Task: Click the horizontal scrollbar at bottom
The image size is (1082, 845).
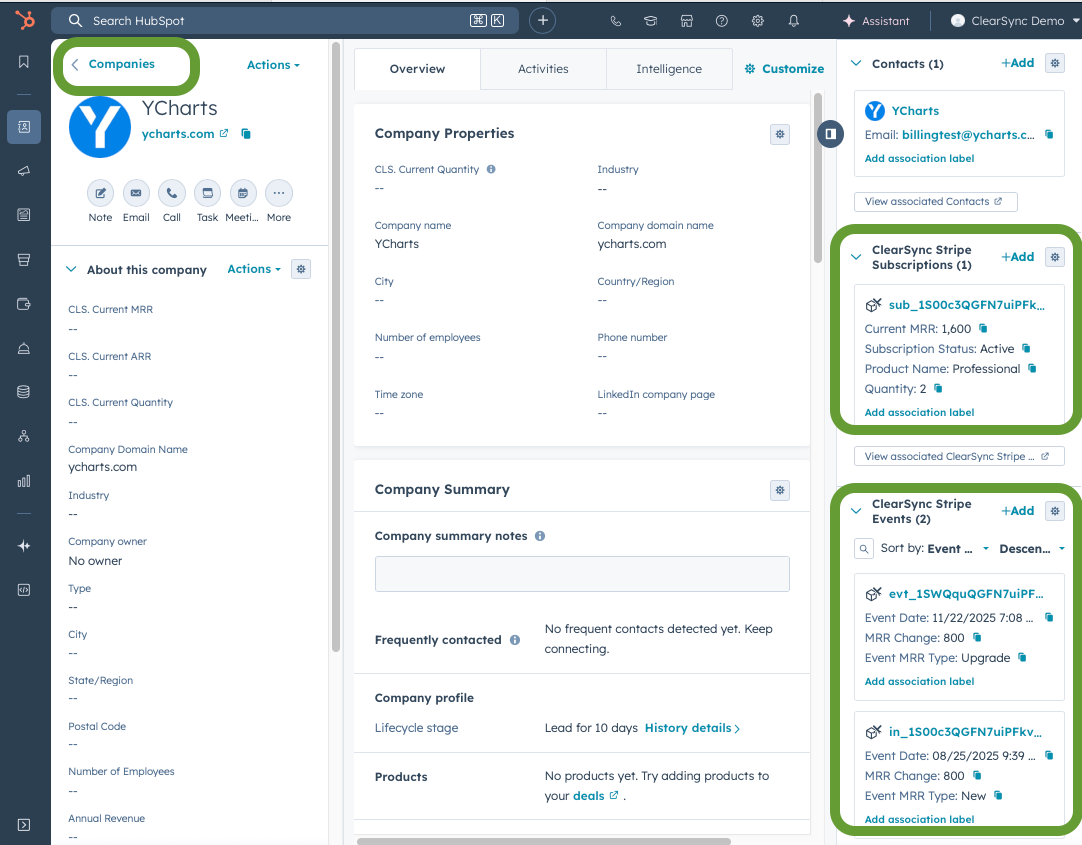Action: [543, 841]
